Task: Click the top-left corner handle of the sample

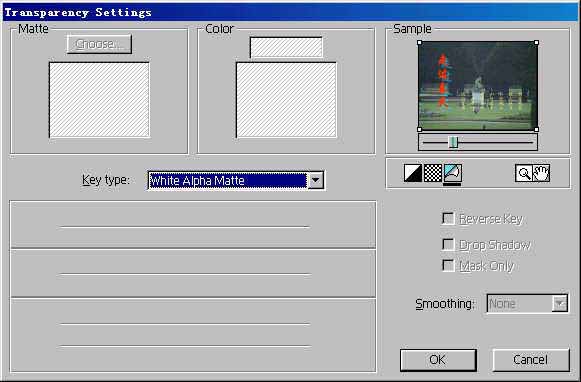Action: (419, 43)
